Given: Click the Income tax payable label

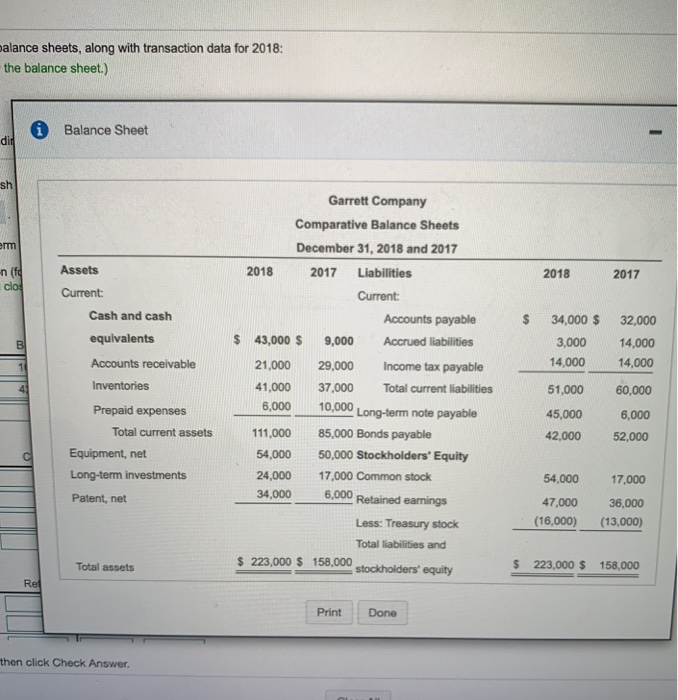Looking at the screenshot, I should (x=433, y=367).
